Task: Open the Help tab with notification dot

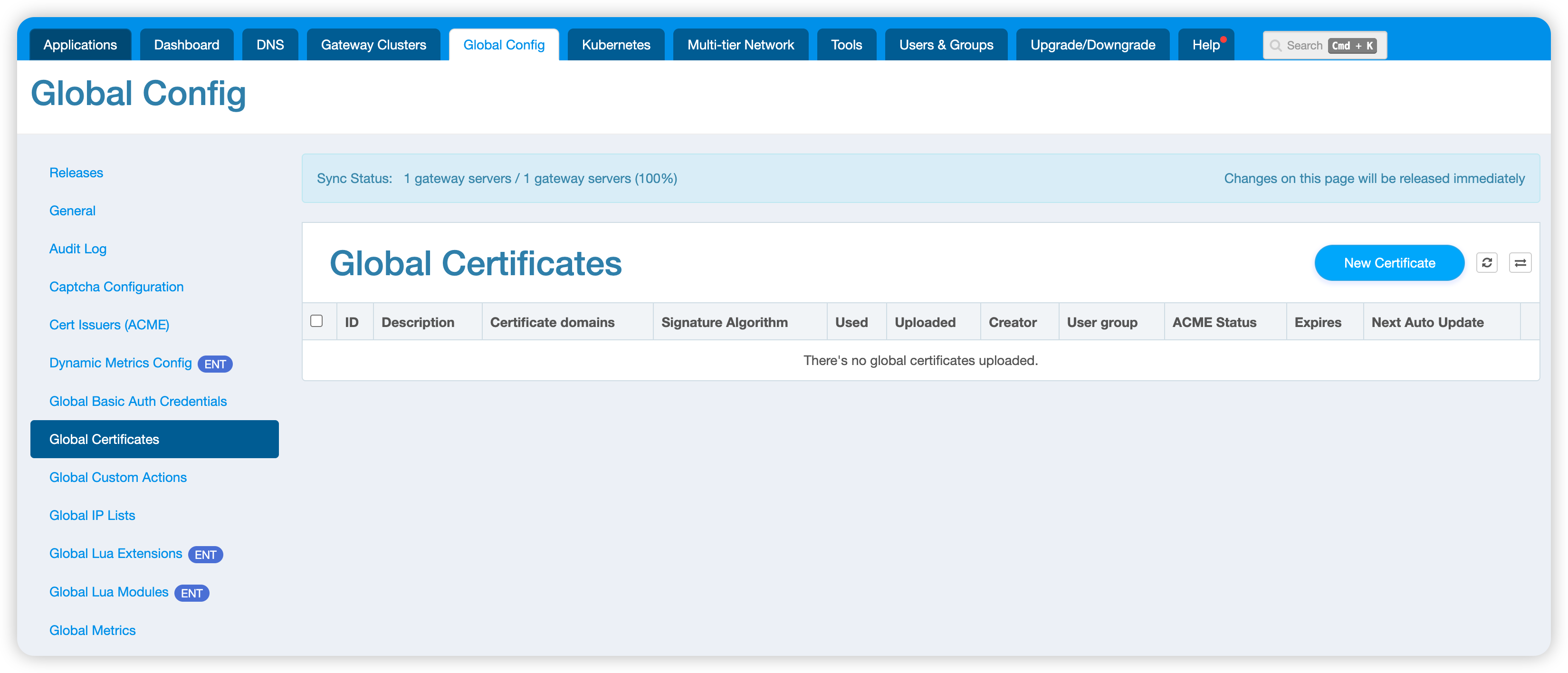Action: pyautogui.click(x=1205, y=45)
